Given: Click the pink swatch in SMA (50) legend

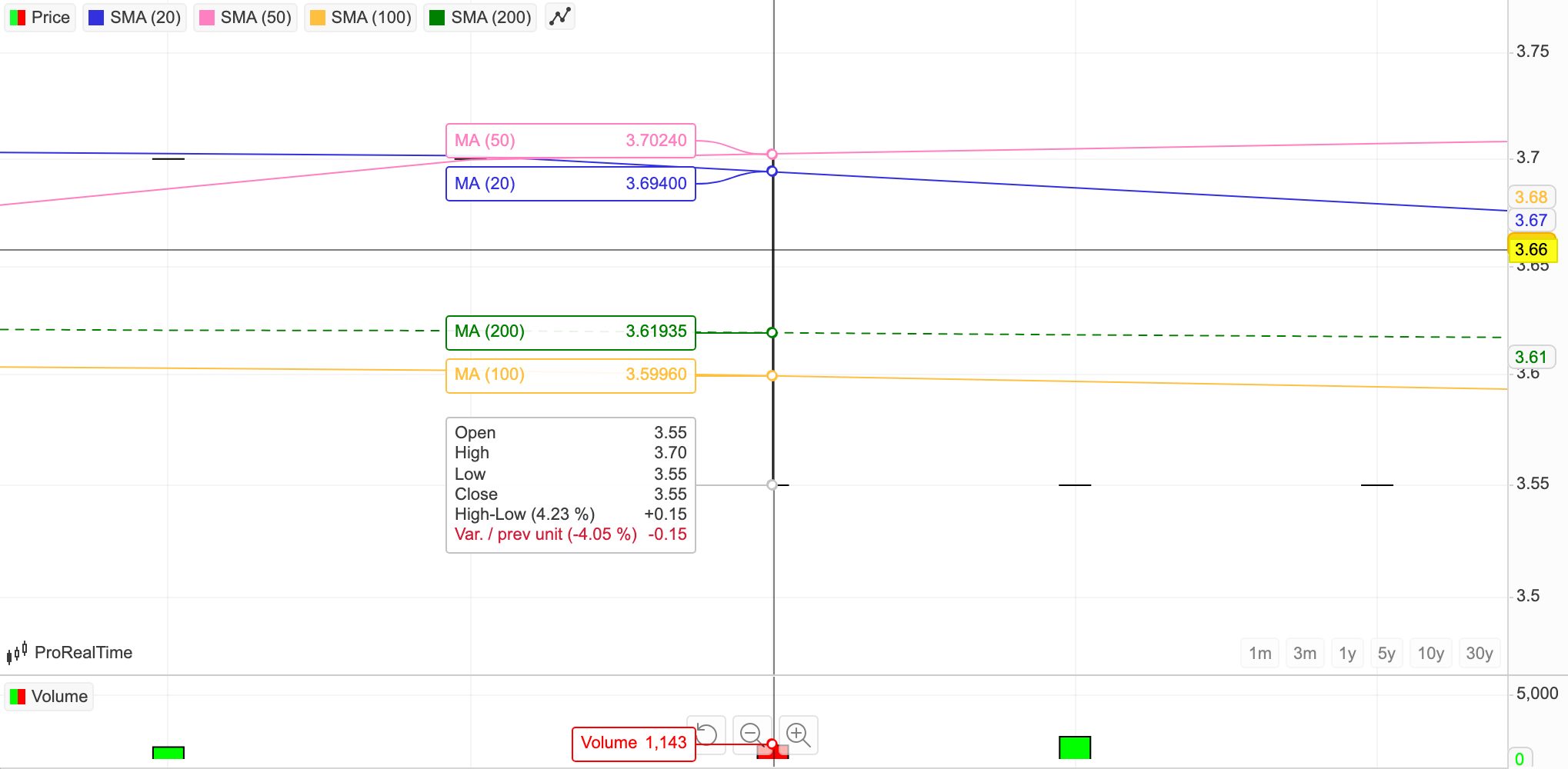Looking at the screenshot, I should click(x=207, y=18).
